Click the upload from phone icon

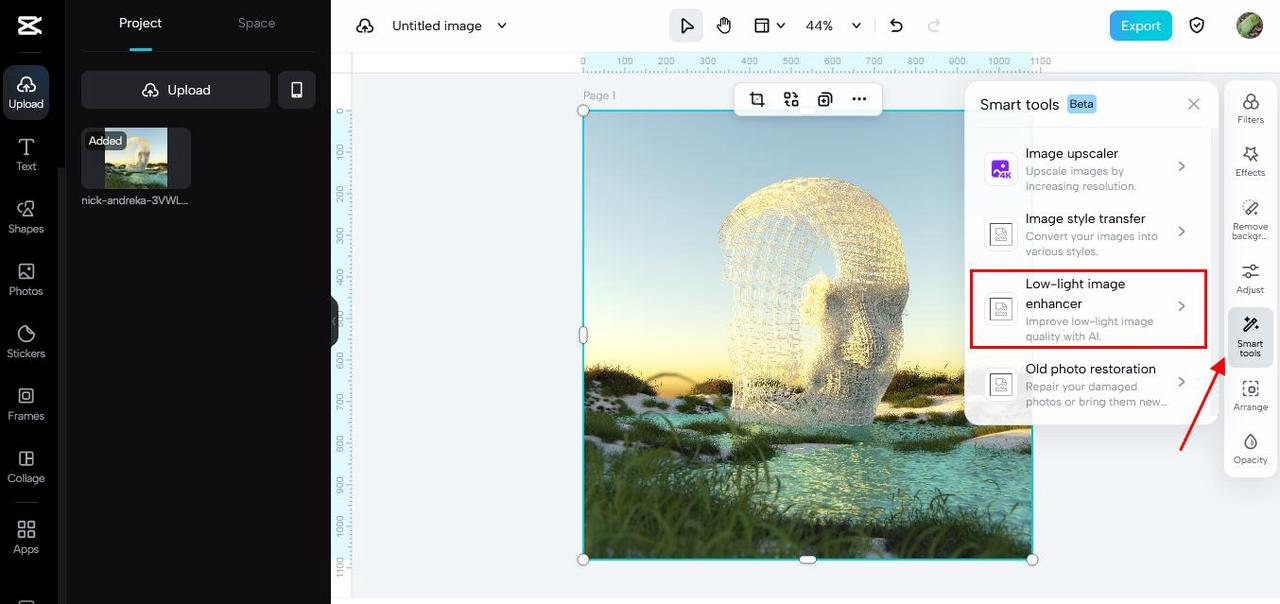[296, 90]
